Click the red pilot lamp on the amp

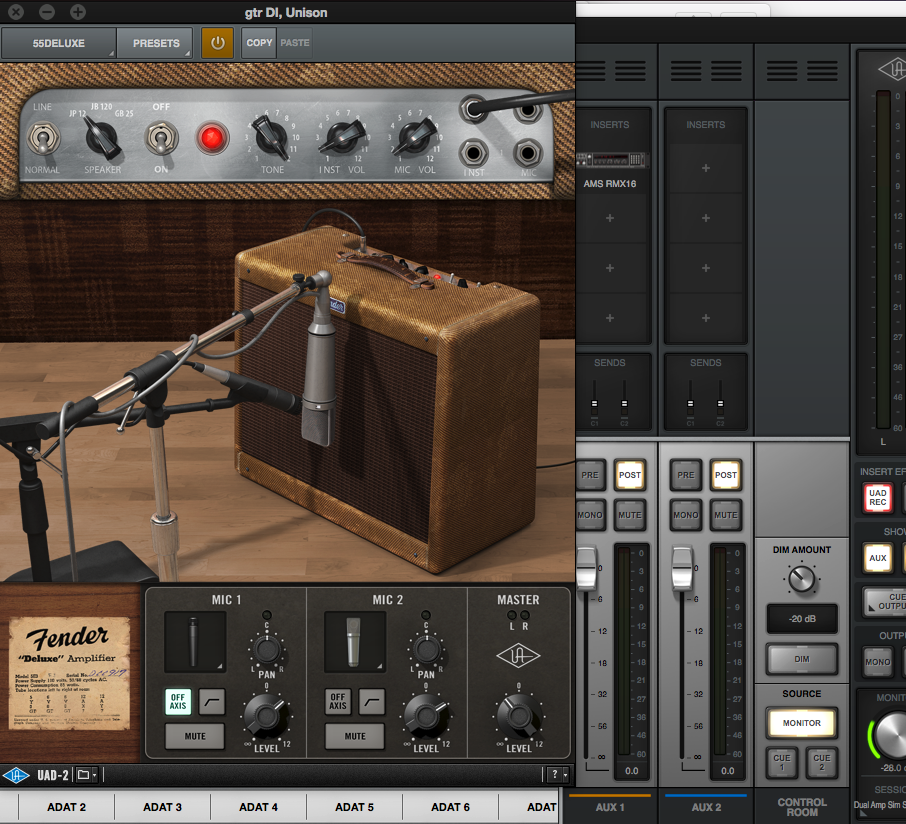(x=211, y=139)
